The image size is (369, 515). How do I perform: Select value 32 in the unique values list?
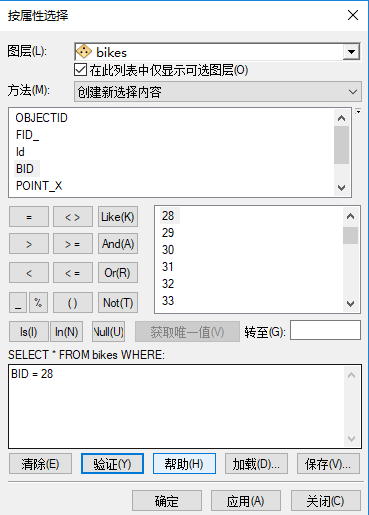[x=168, y=284]
